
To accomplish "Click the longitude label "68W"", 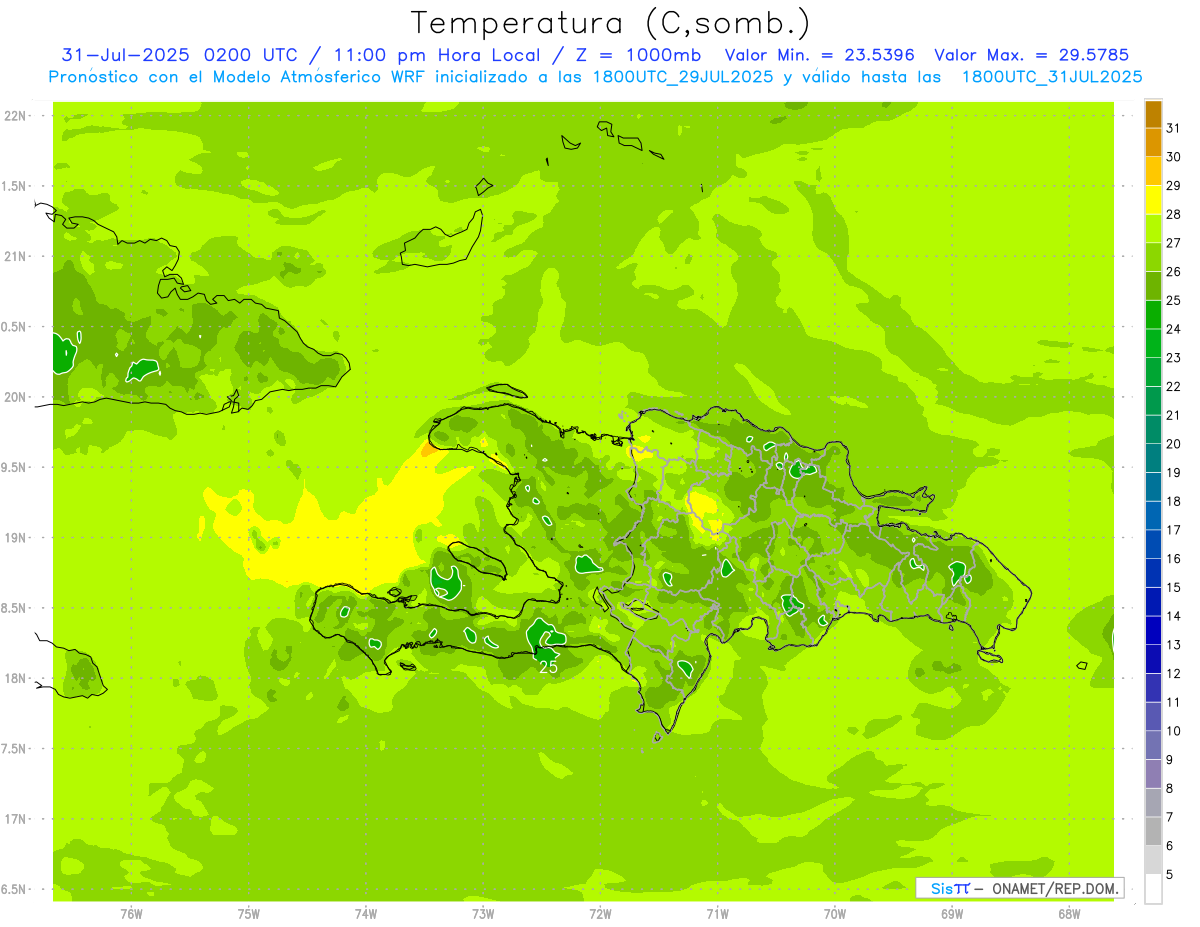I will click(x=1068, y=914).
